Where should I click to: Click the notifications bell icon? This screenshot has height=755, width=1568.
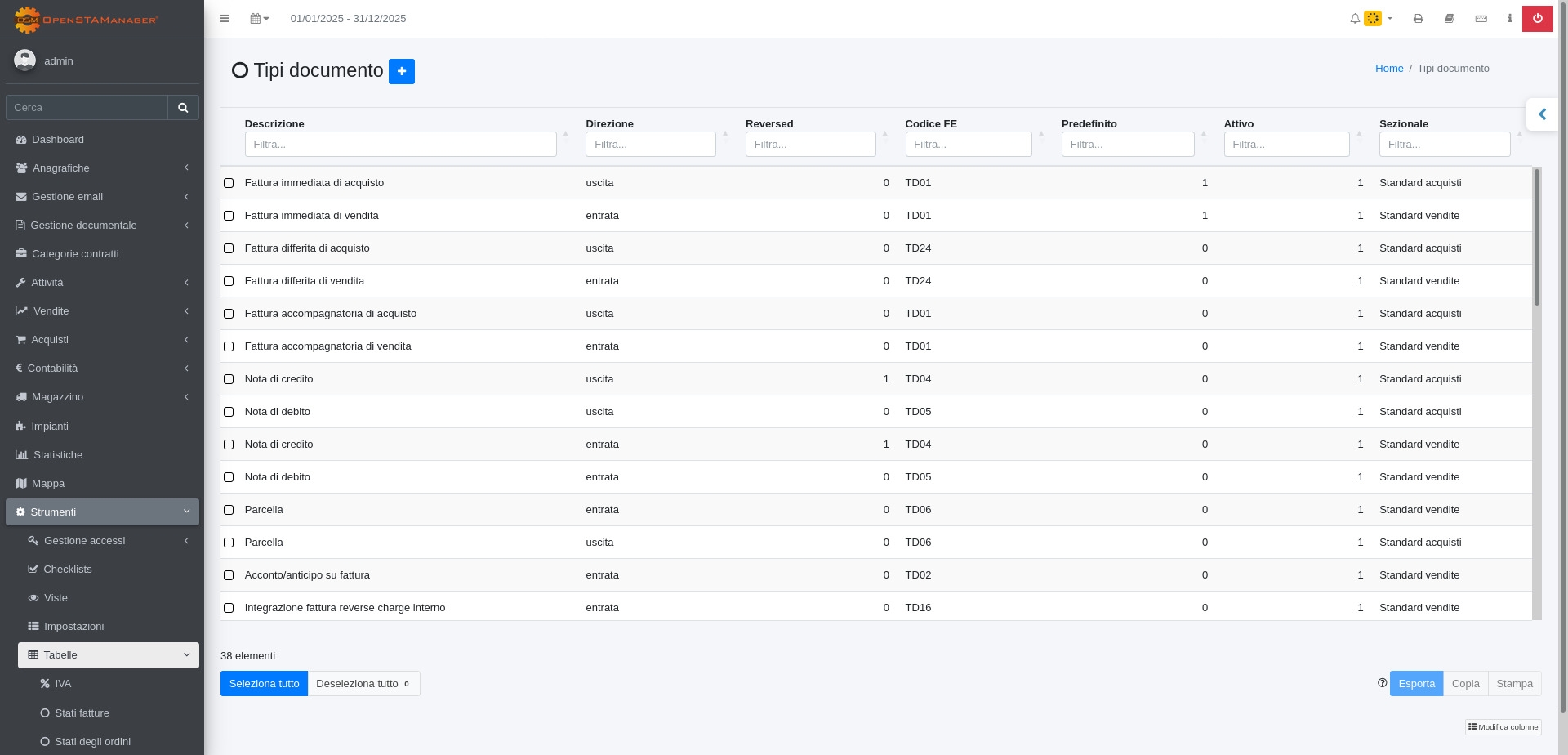point(1355,19)
